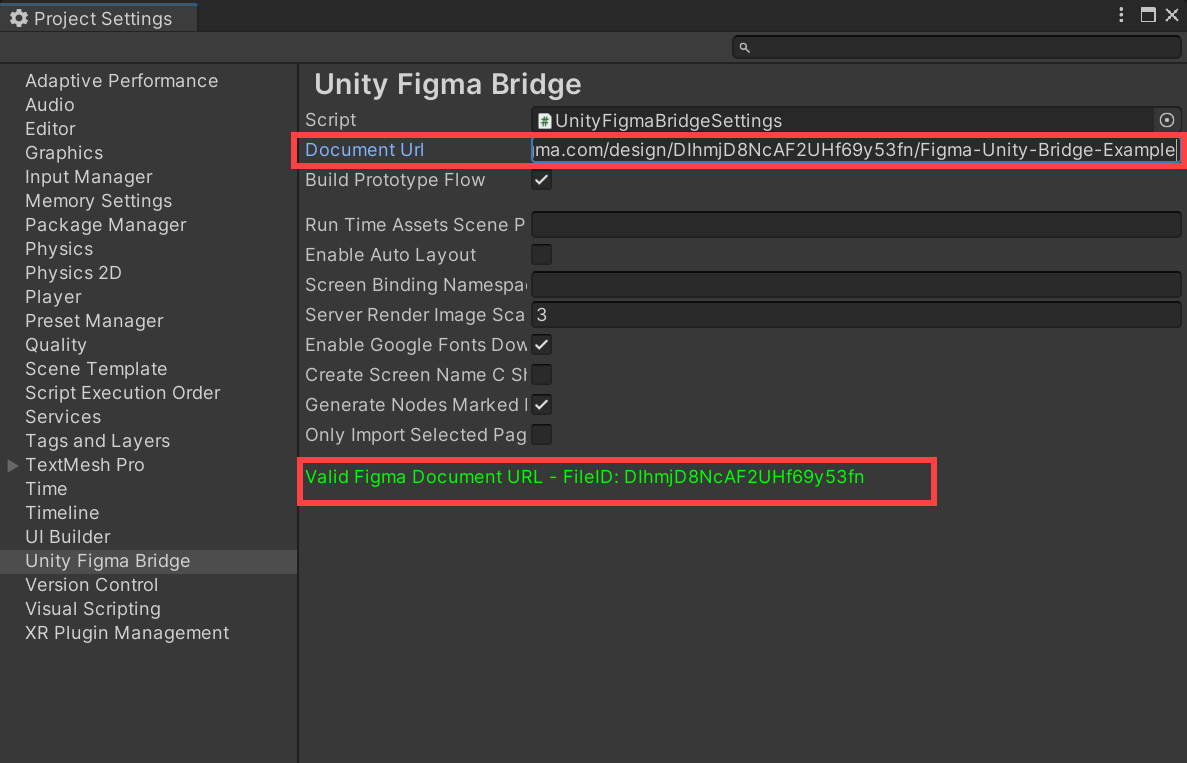Enable Only Import Selected Pages checkbox
1187x763 pixels.
(541, 434)
